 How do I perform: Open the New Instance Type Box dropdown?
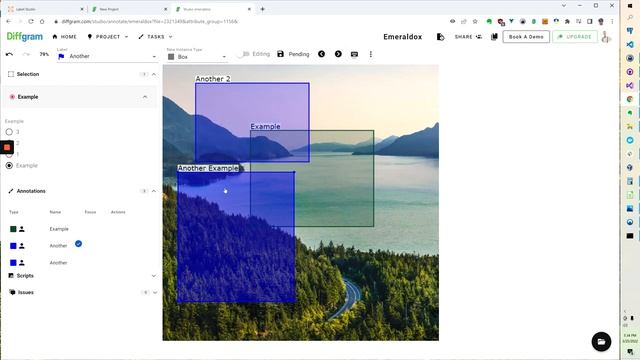tap(197, 57)
